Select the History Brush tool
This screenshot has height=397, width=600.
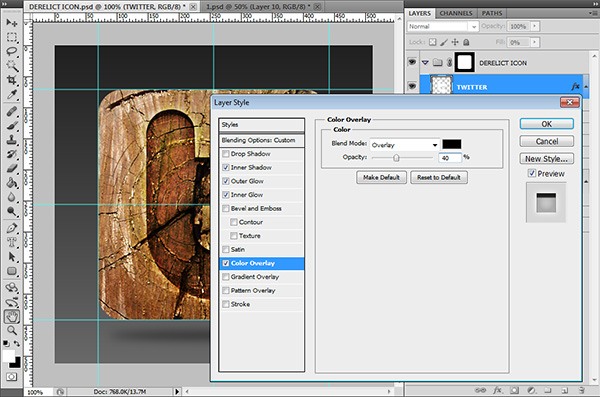click(11, 154)
